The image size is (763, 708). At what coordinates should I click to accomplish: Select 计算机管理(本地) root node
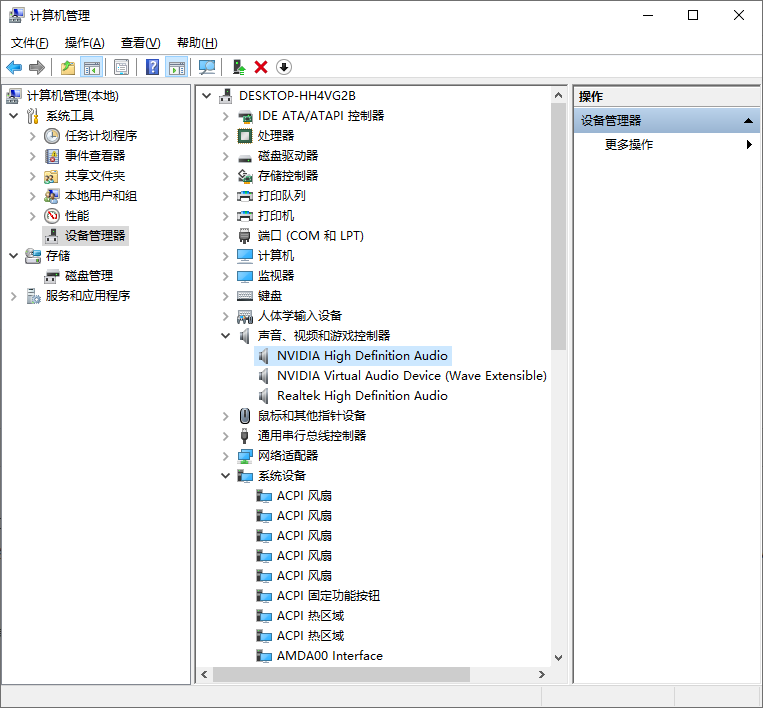click(x=73, y=96)
